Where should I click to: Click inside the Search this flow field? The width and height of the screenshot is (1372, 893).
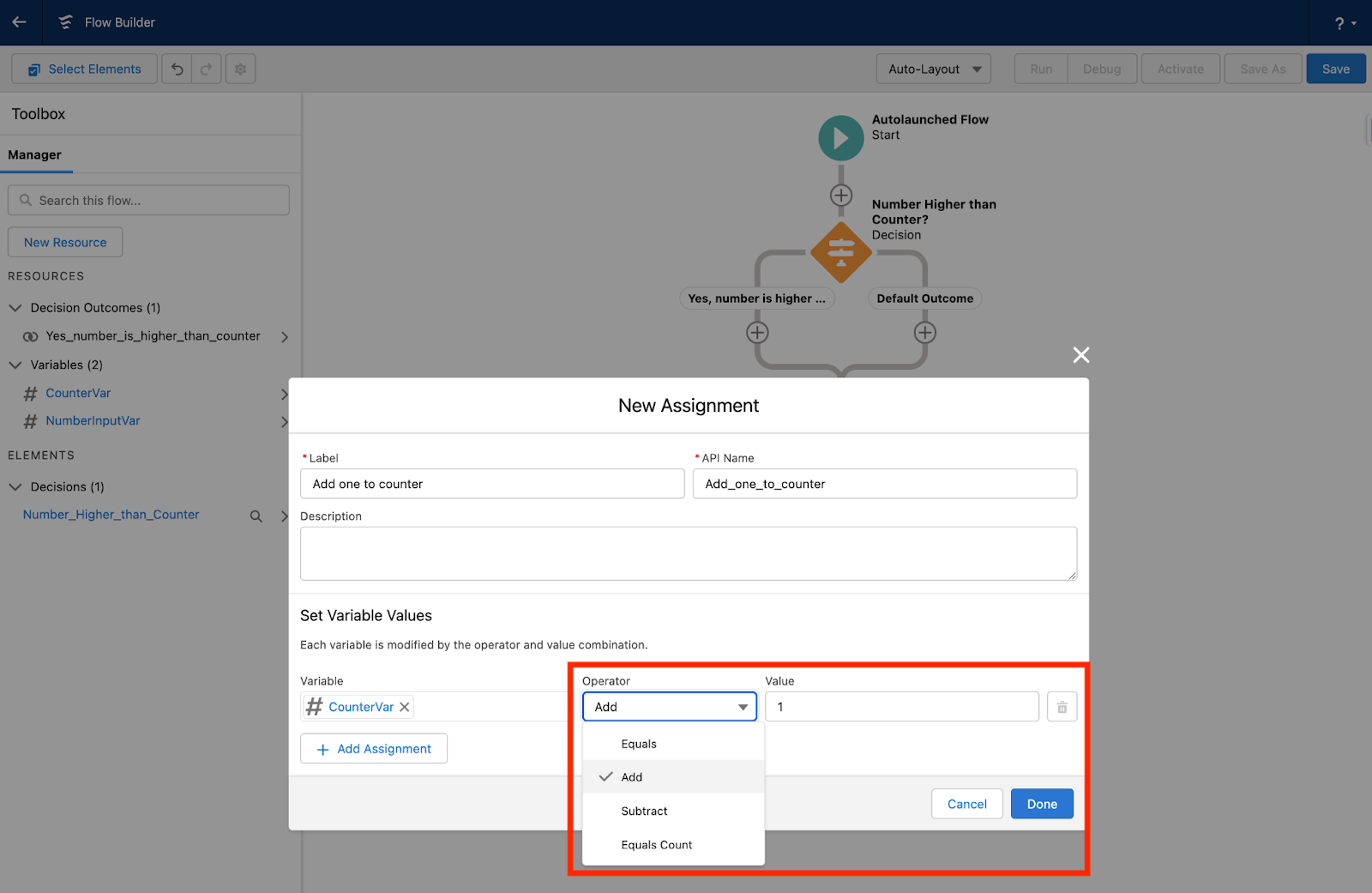click(x=147, y=200)
